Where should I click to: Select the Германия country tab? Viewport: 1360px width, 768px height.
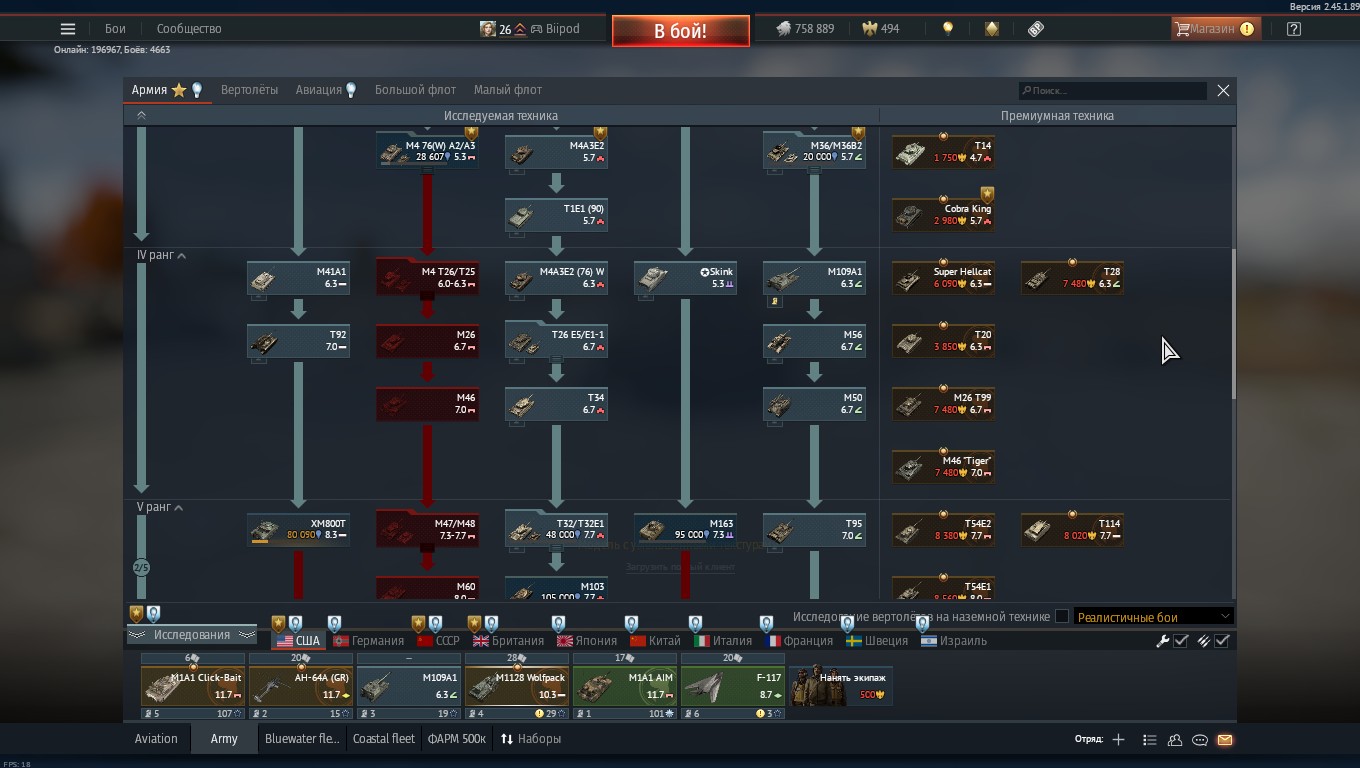369,641
